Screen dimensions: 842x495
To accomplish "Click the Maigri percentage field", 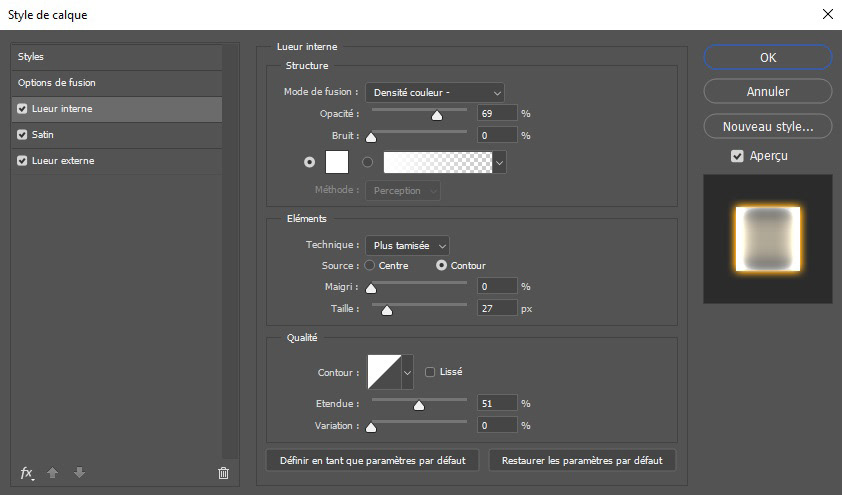I will pos(497,286).
